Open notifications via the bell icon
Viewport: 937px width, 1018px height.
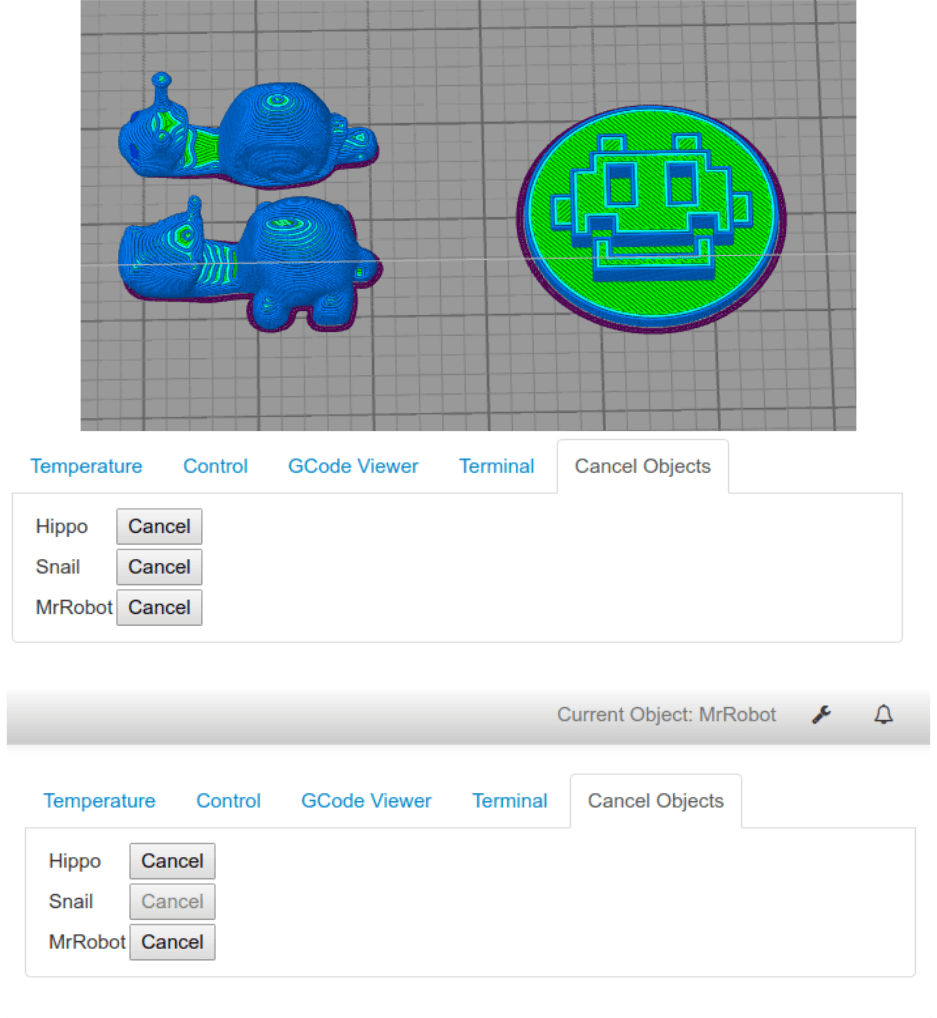883,715
